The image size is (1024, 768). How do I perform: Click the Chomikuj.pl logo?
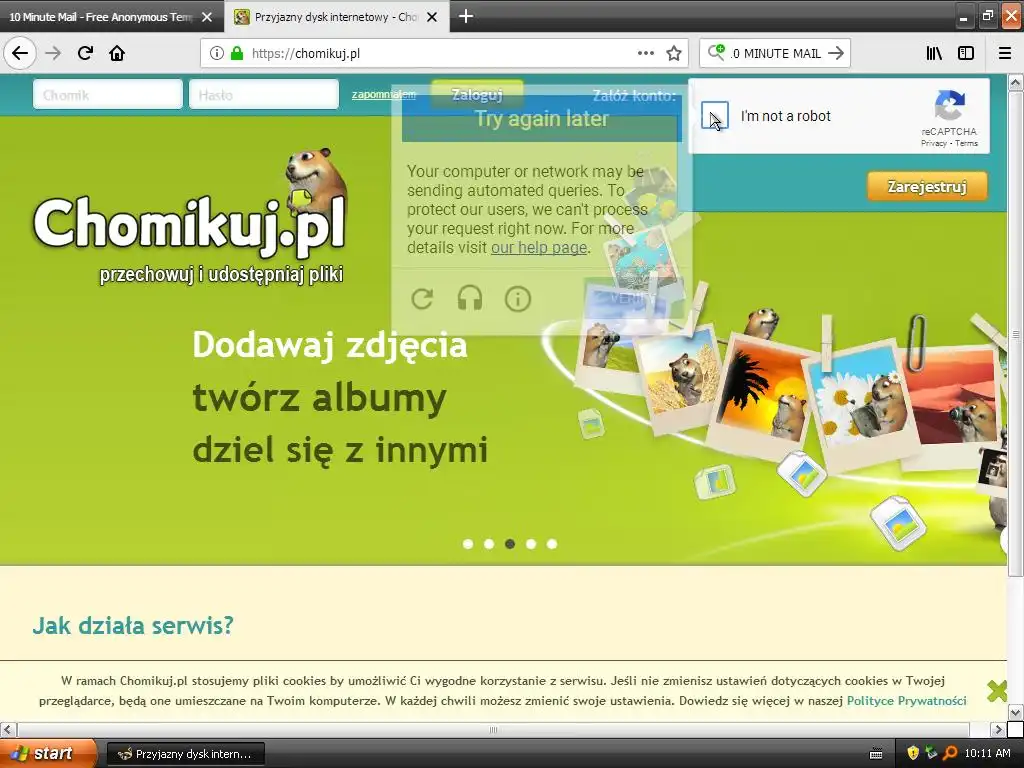[189, 219]
